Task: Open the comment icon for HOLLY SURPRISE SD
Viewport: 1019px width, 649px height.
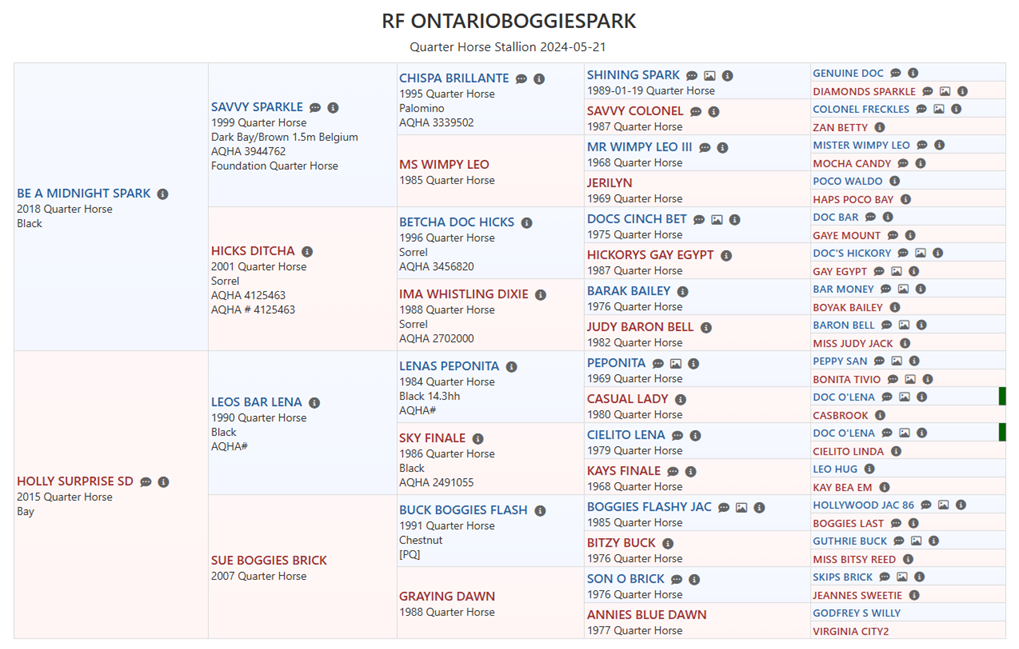Action: pos(146,482)
